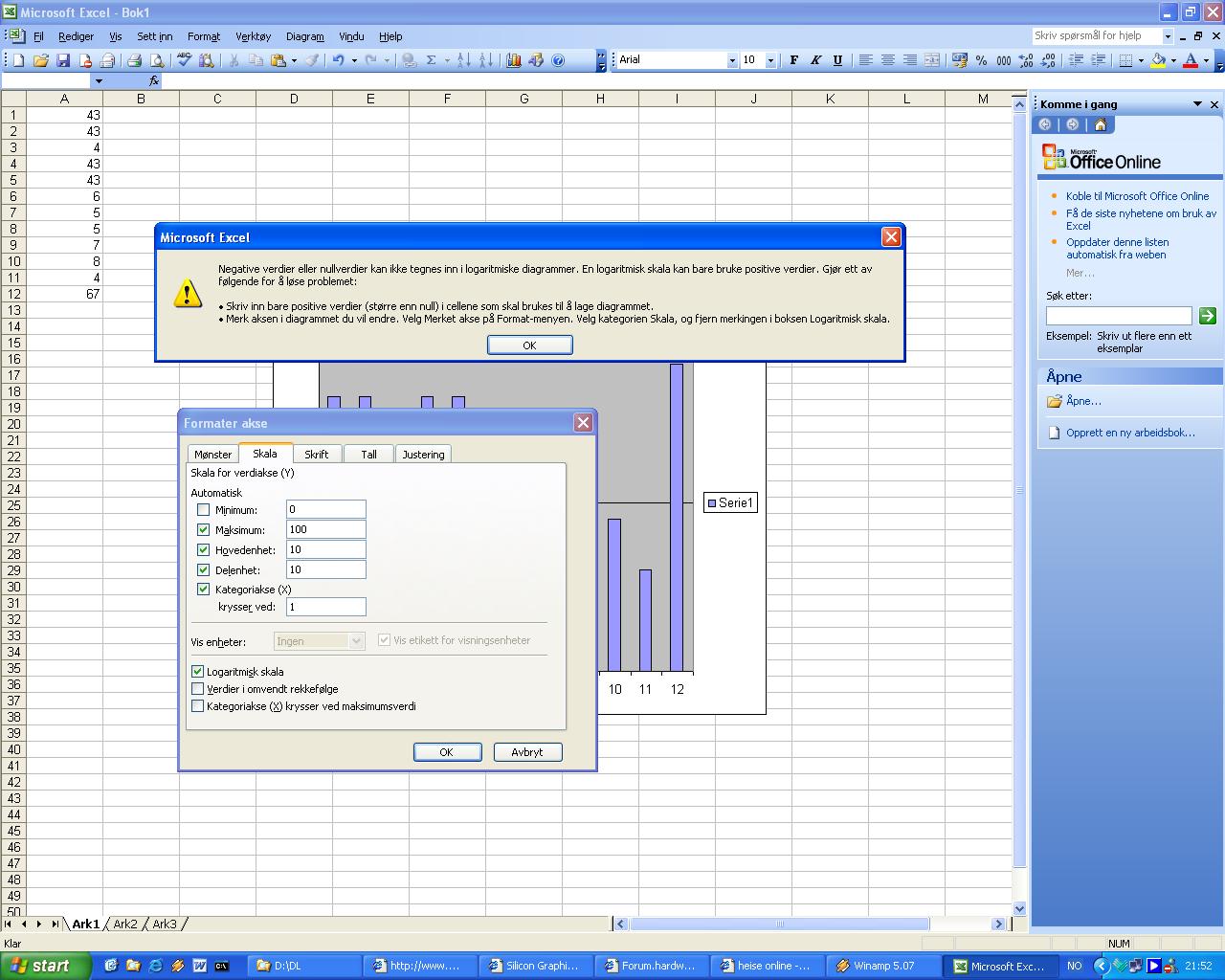Viewport: 1225px width, 980px height.
Task: Click the Home icon in task pane
Action: click(1100, 124)
